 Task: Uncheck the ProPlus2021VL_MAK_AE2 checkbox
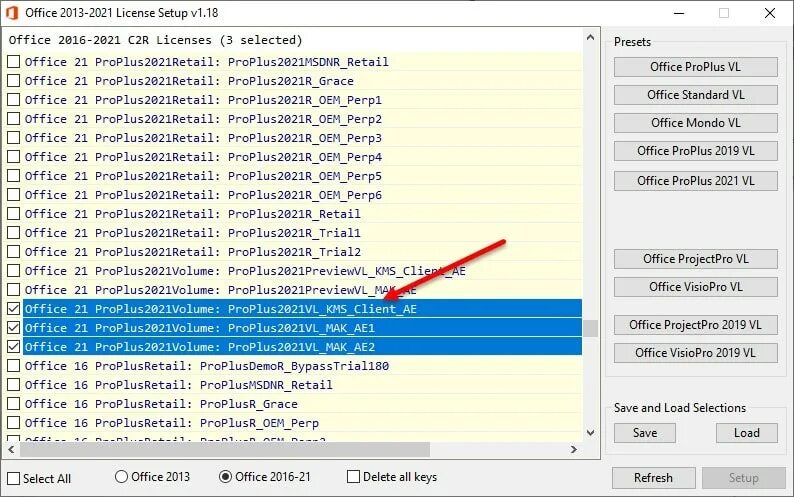pyautogui.click(x=14, y=347)
